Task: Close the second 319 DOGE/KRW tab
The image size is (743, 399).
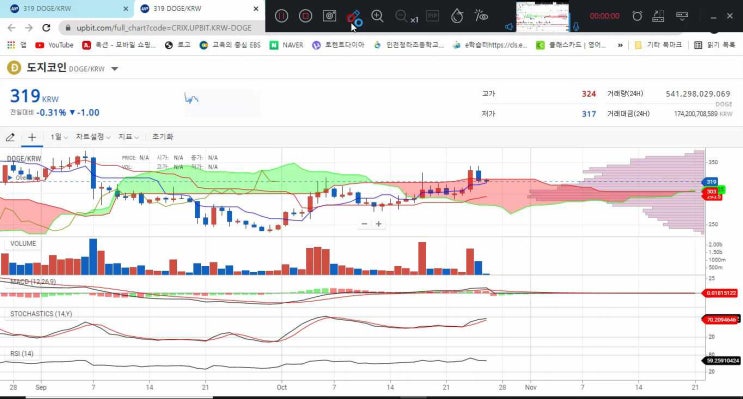Action: 256,9
